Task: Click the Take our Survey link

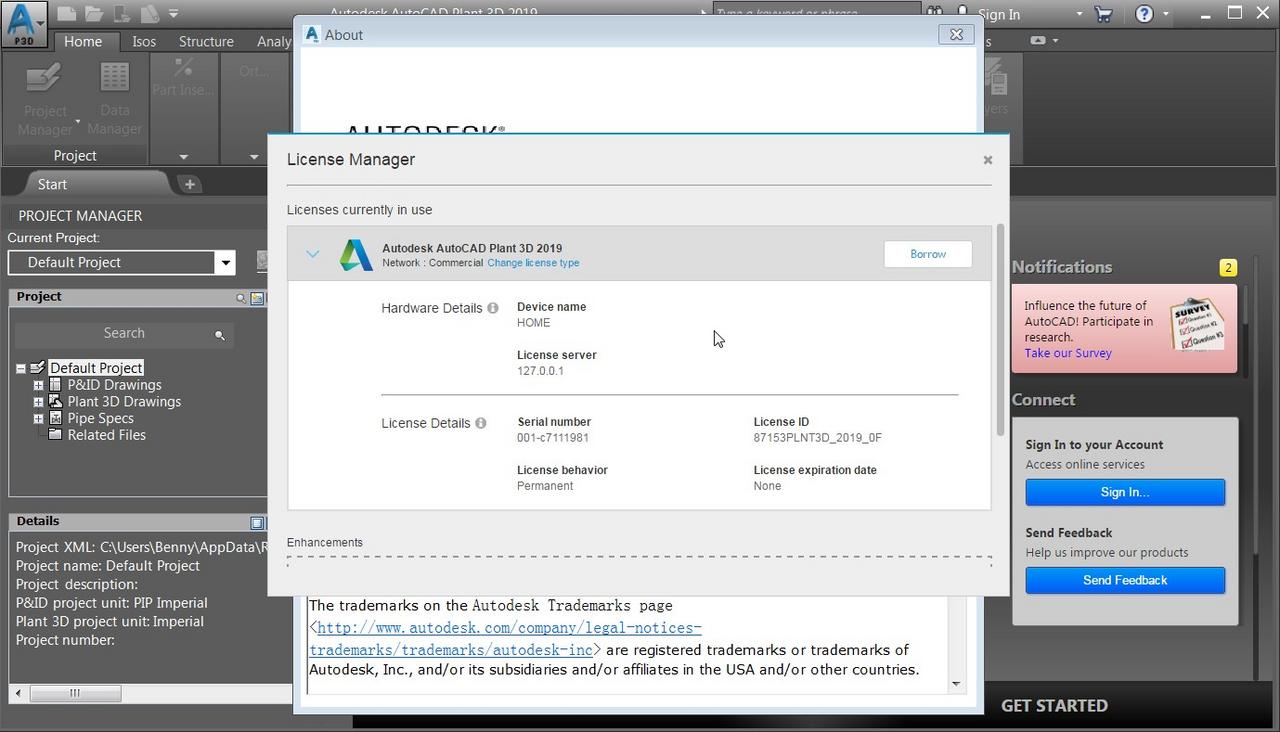Action: coord(1068,353)
